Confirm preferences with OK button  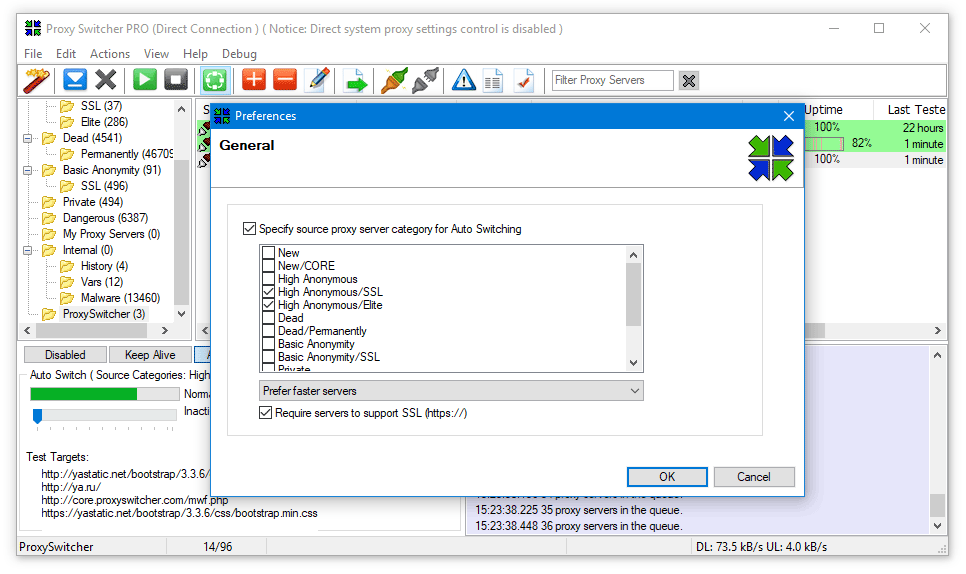[x=667, y=477]
